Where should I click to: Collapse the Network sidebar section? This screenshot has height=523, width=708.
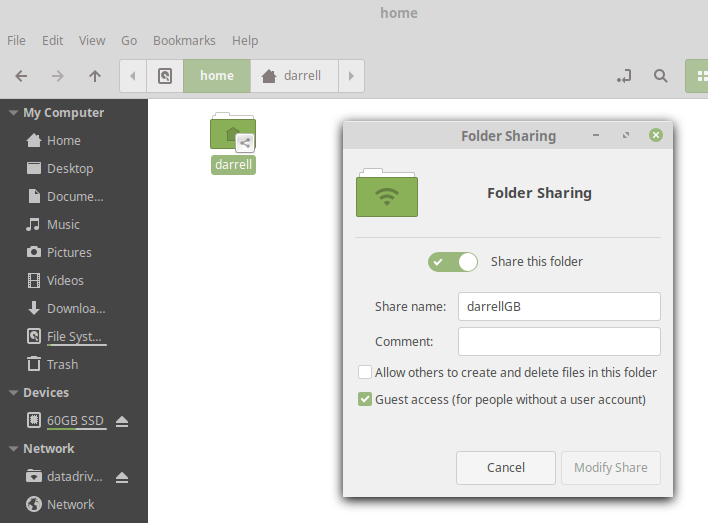13,449
